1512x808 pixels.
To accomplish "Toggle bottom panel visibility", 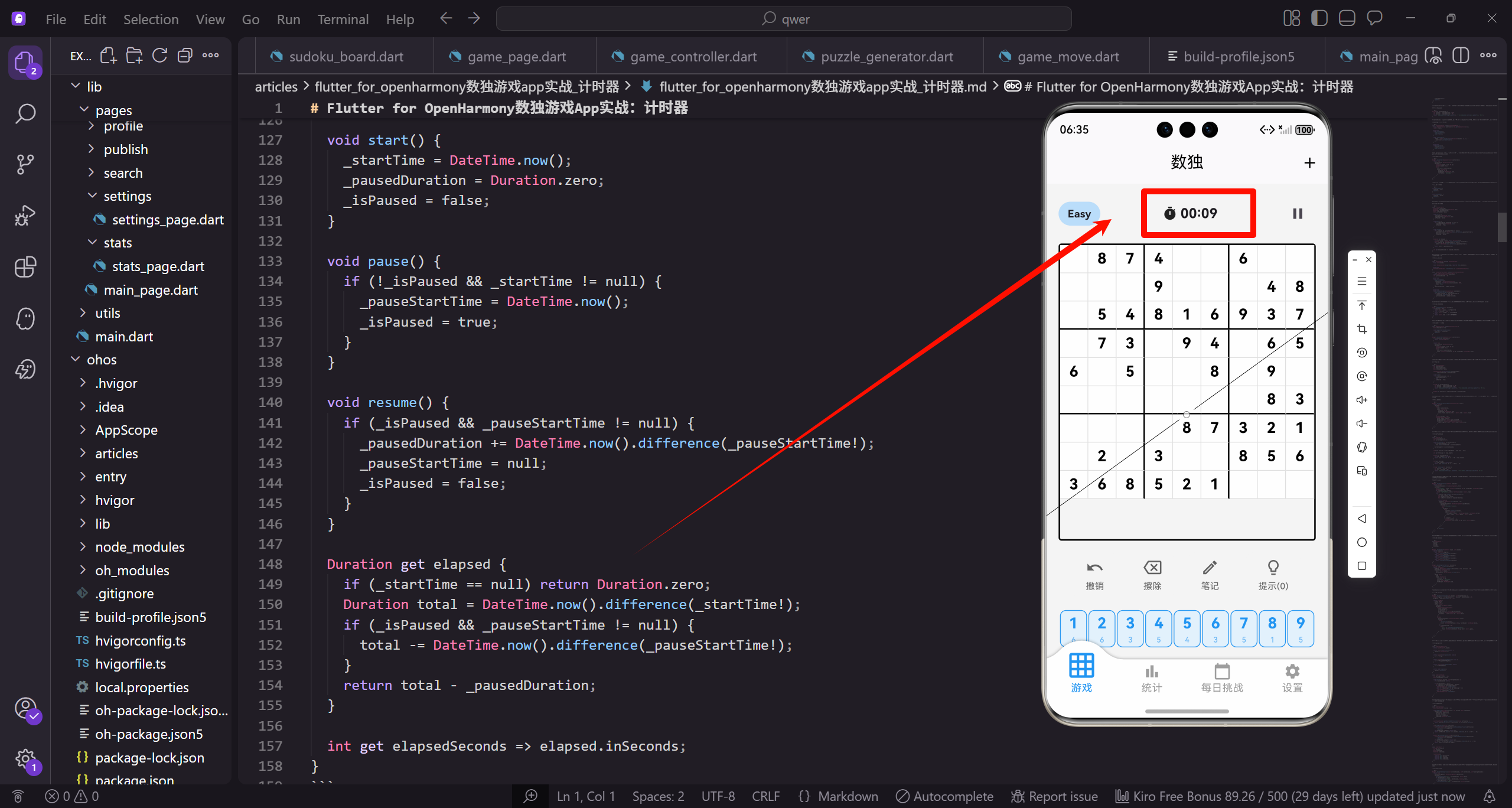I will (1347, 18).
